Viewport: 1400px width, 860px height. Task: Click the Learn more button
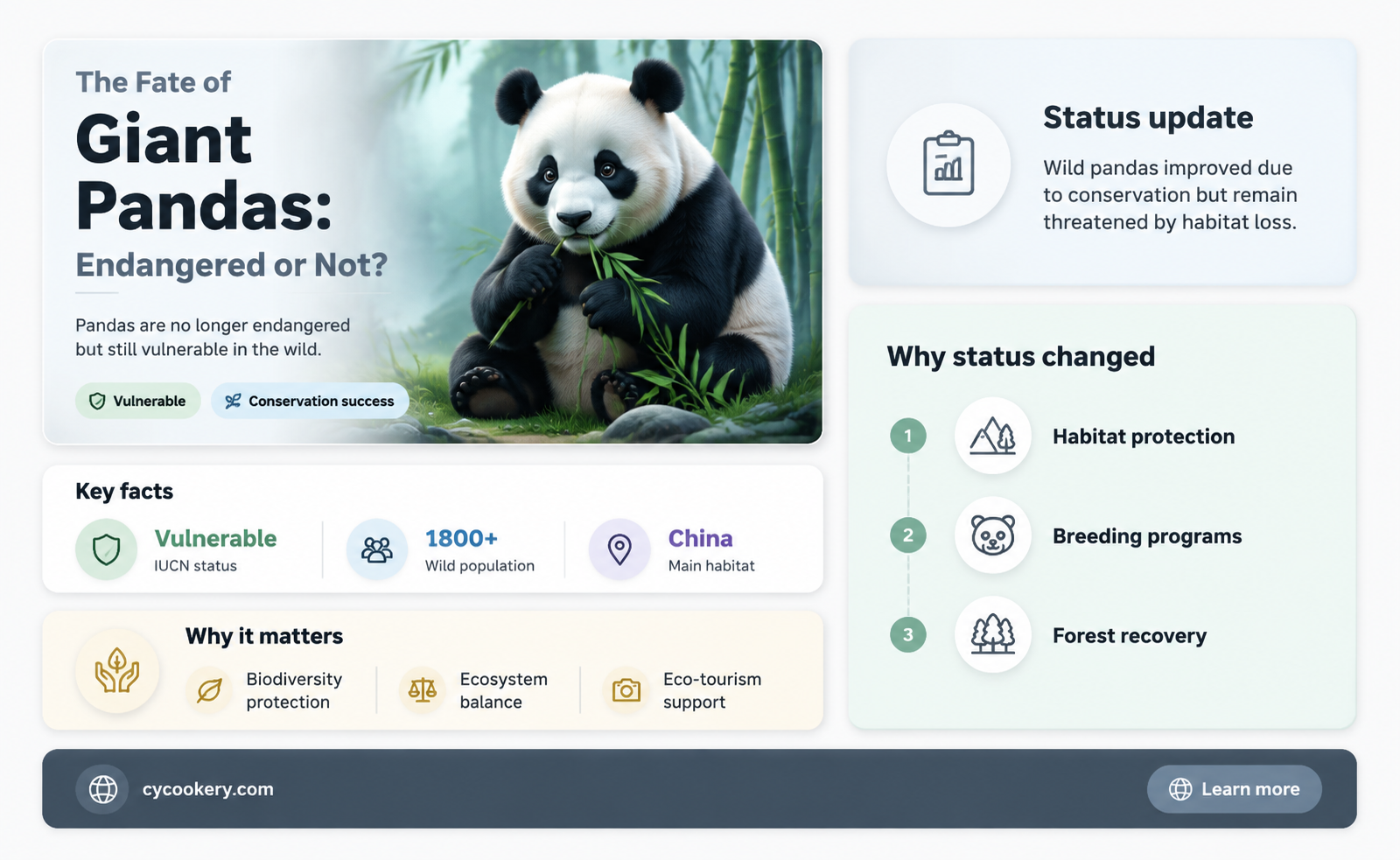click(x=1234, y=789)
